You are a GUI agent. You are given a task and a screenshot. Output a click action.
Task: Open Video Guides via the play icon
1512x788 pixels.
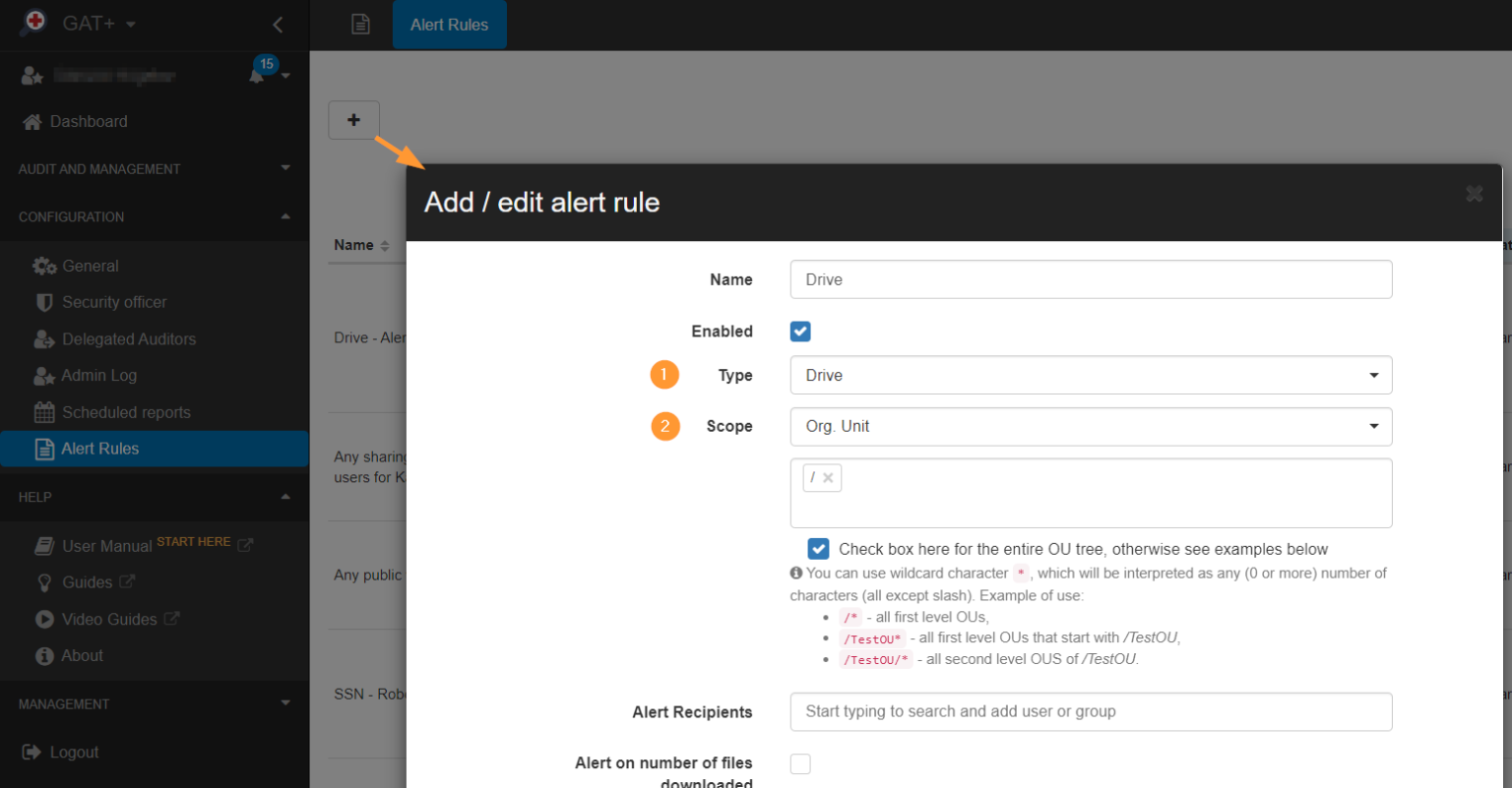43,619
